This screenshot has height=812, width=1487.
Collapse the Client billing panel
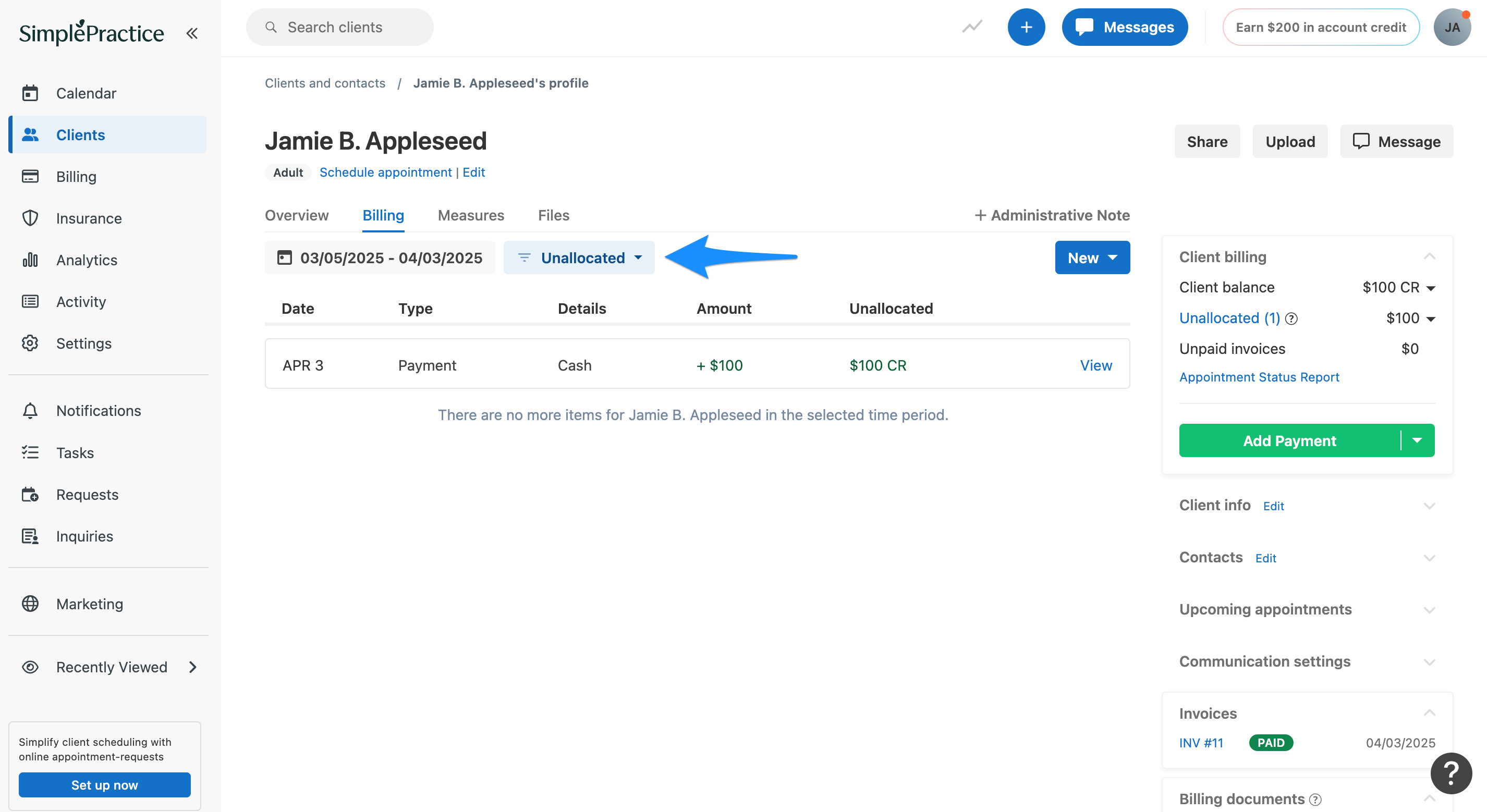tap(1429, 256)
